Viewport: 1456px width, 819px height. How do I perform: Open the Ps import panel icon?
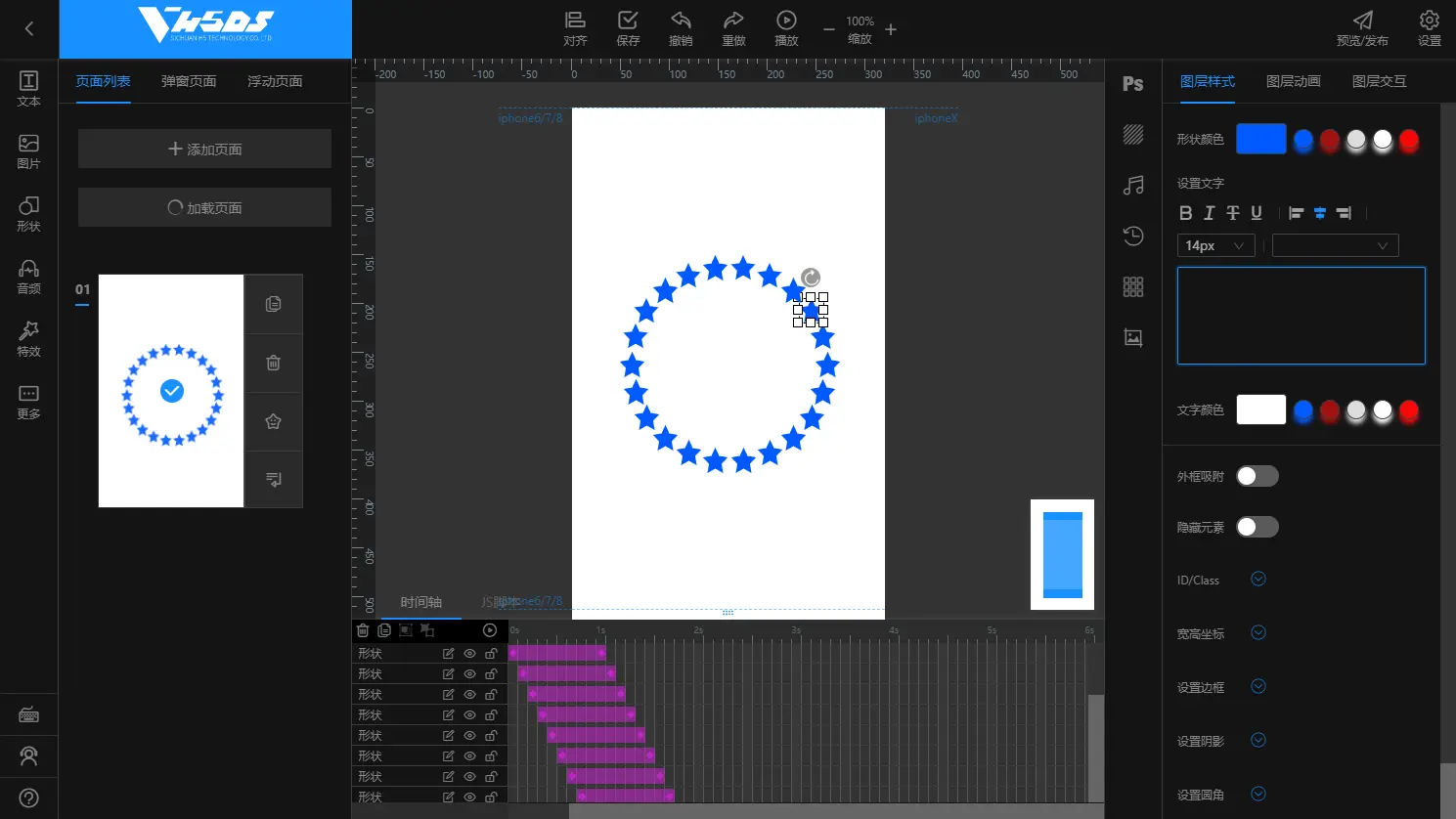(1133, 84)
